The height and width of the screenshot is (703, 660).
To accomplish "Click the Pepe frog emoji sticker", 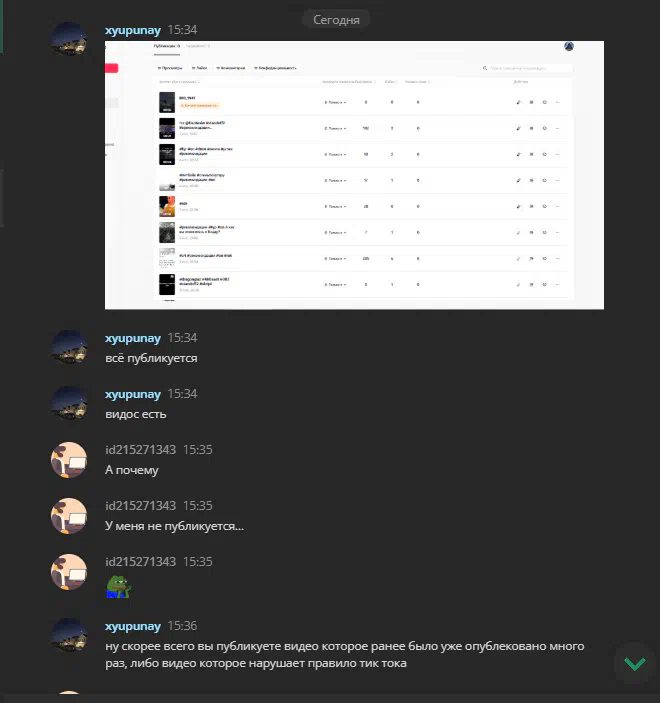I will click(x=118, y=587).
